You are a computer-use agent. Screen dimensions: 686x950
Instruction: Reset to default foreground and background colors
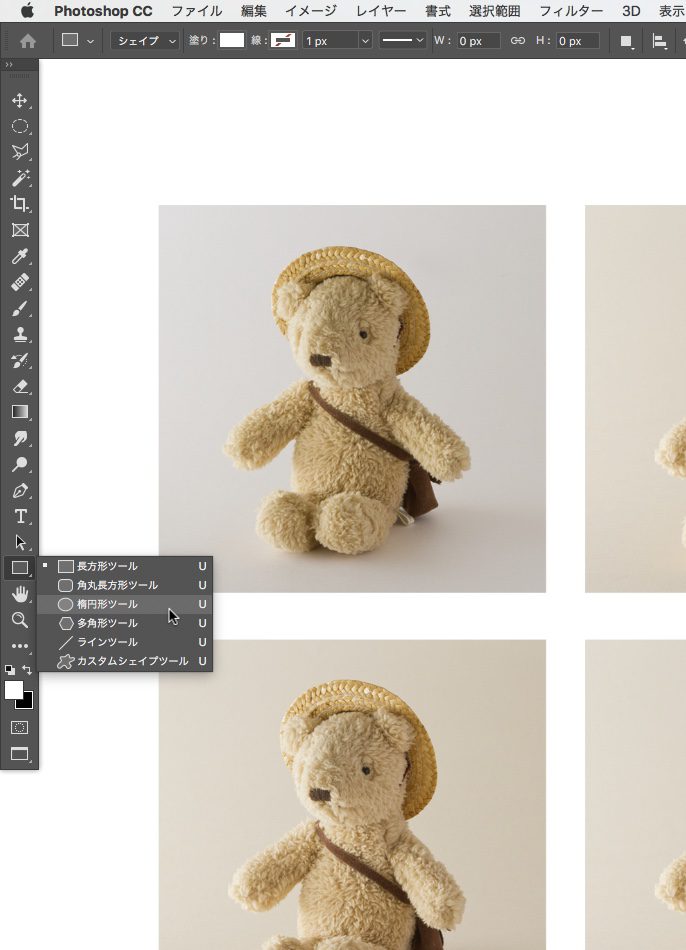pos(10,669)
